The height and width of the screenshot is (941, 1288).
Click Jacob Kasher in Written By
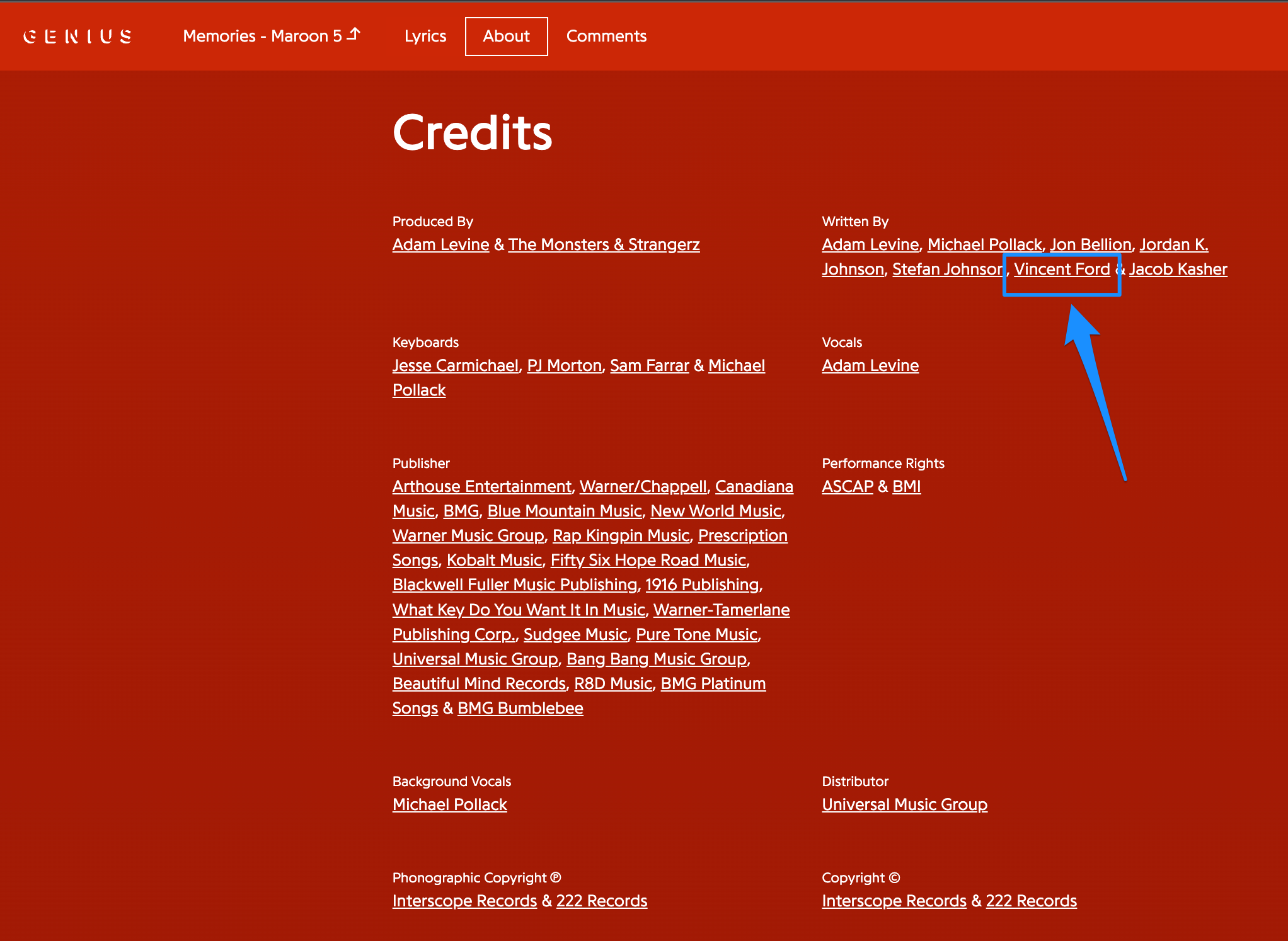1178,269
